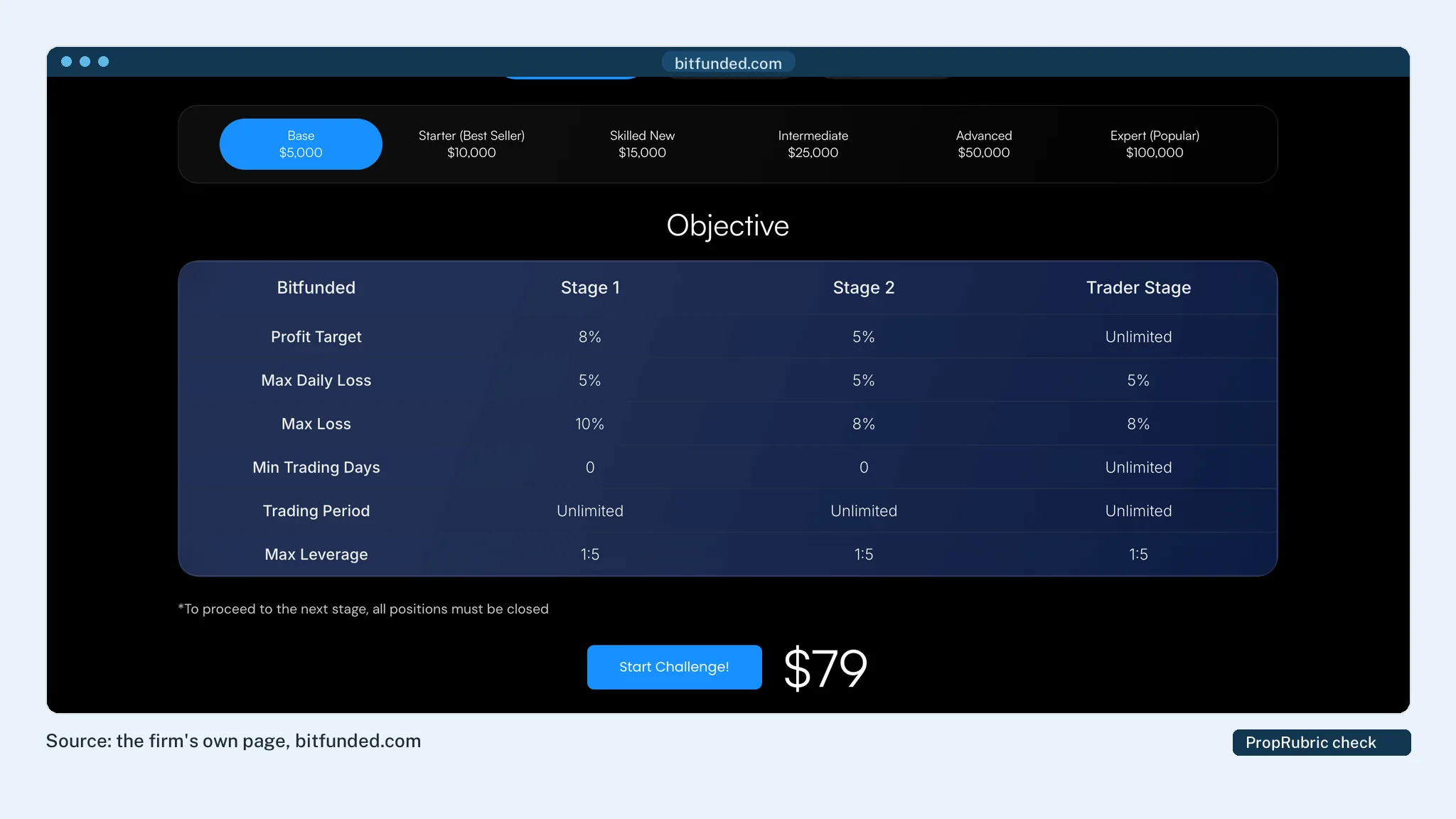Click the $79 price text

pyautogui.click(x=825, y=668)
